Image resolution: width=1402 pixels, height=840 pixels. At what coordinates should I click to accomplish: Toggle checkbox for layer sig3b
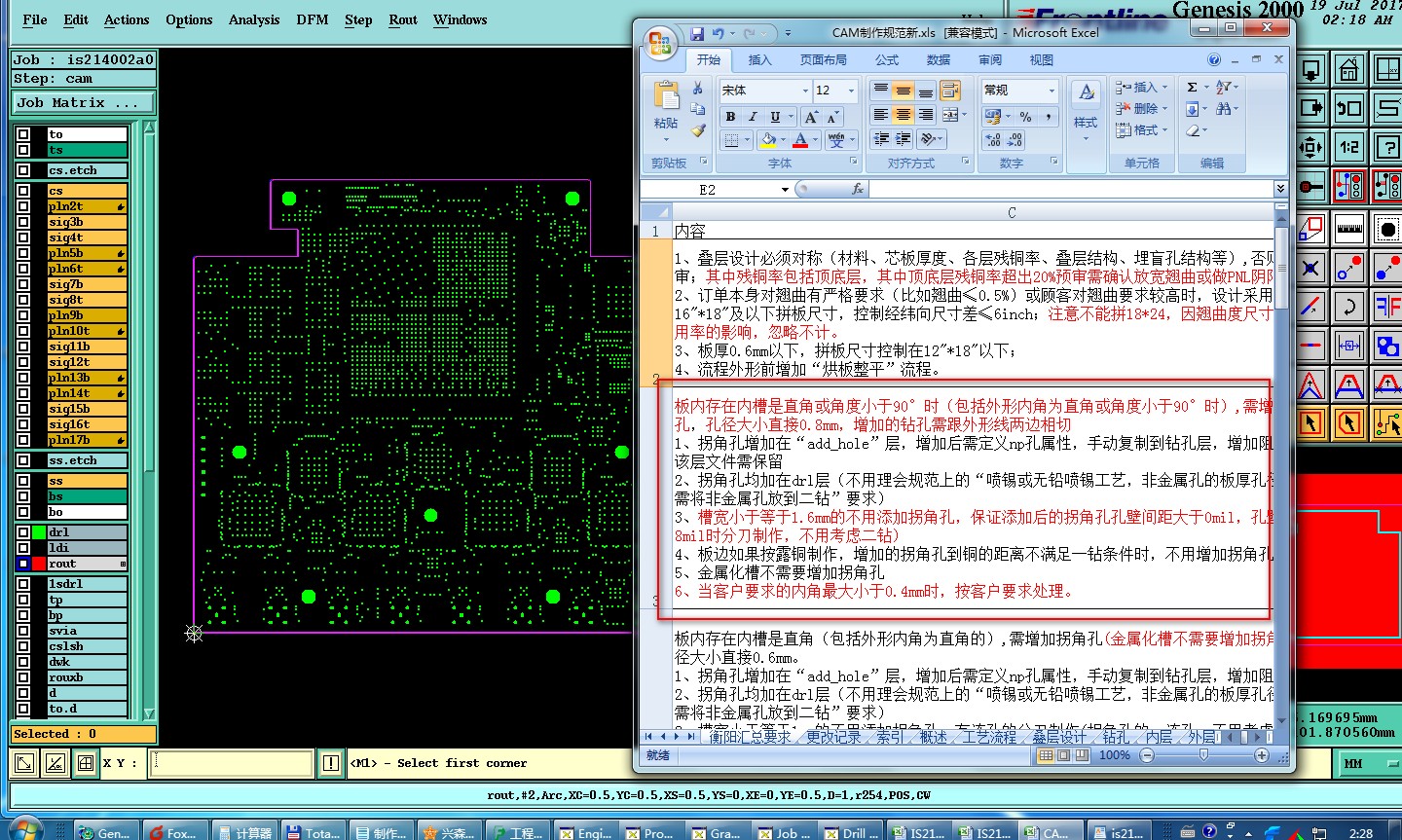[x=23, y=222]
